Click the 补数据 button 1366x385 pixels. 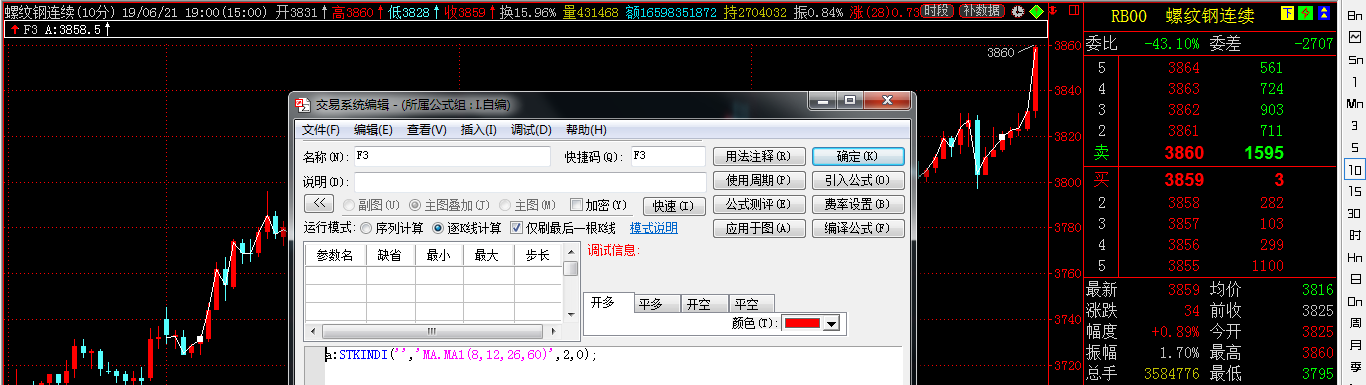coord(982,11)
